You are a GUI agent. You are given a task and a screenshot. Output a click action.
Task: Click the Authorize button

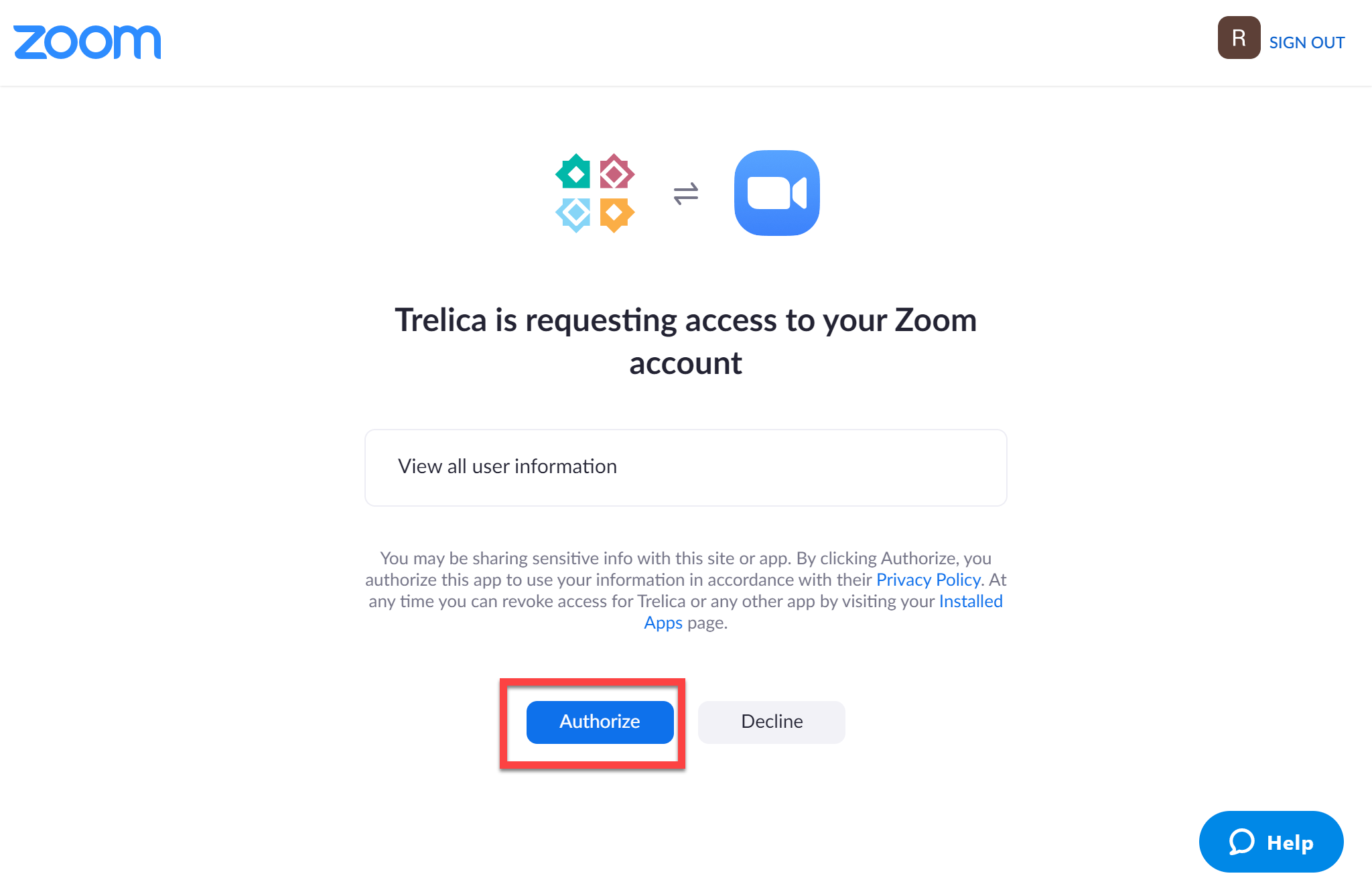pos(600,722)
